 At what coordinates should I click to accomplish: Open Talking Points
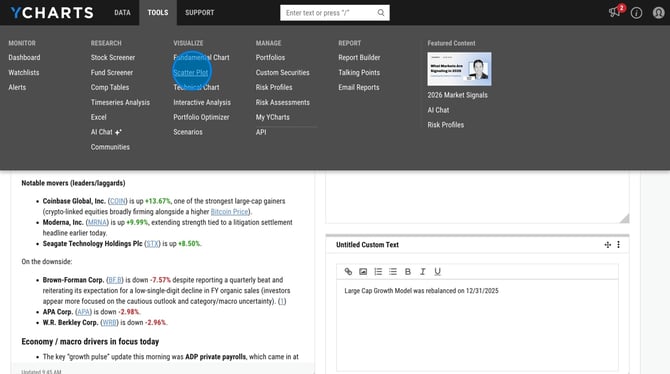point(359,72)
